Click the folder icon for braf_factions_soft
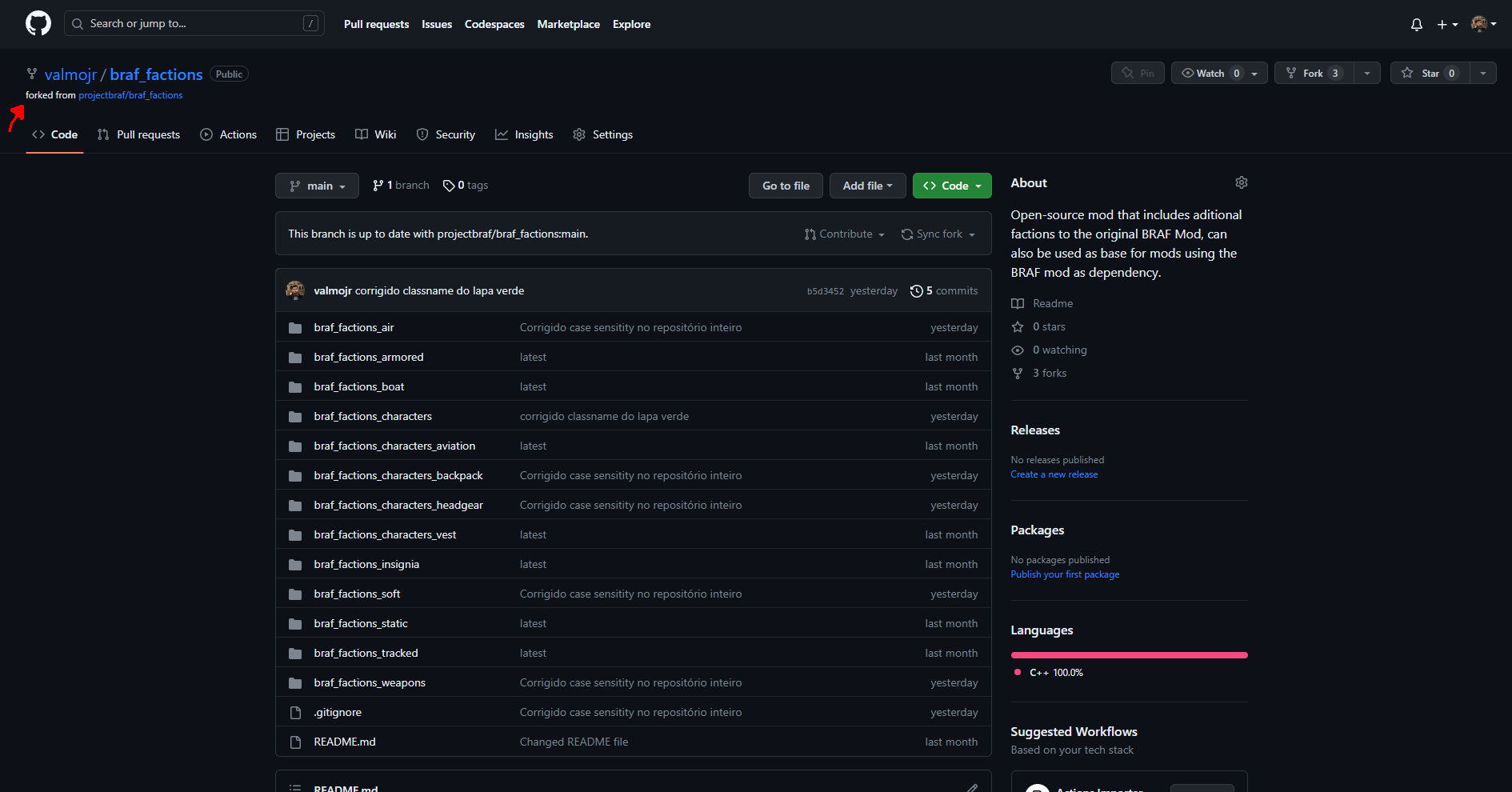This screenshot has height=792, width=1512. pyautogui.click(x=295, y=594)
